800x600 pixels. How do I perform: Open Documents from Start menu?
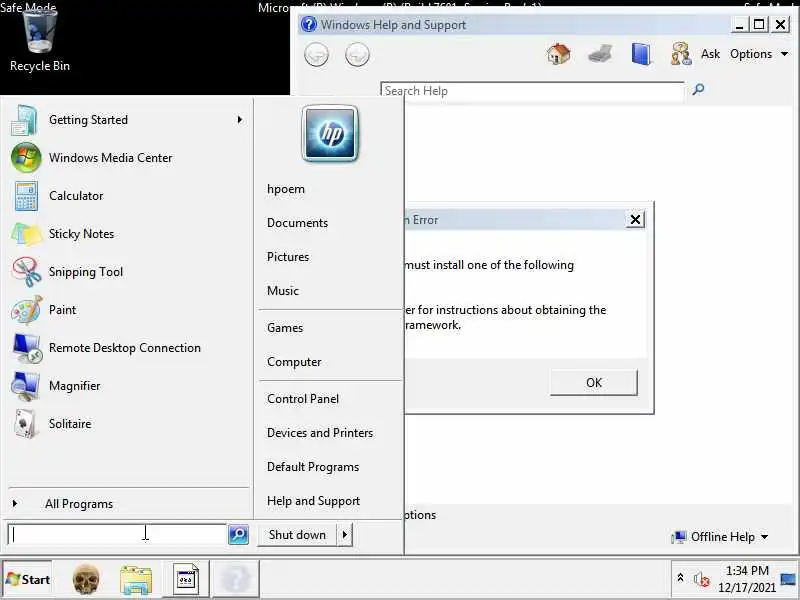tap(297, 223)
